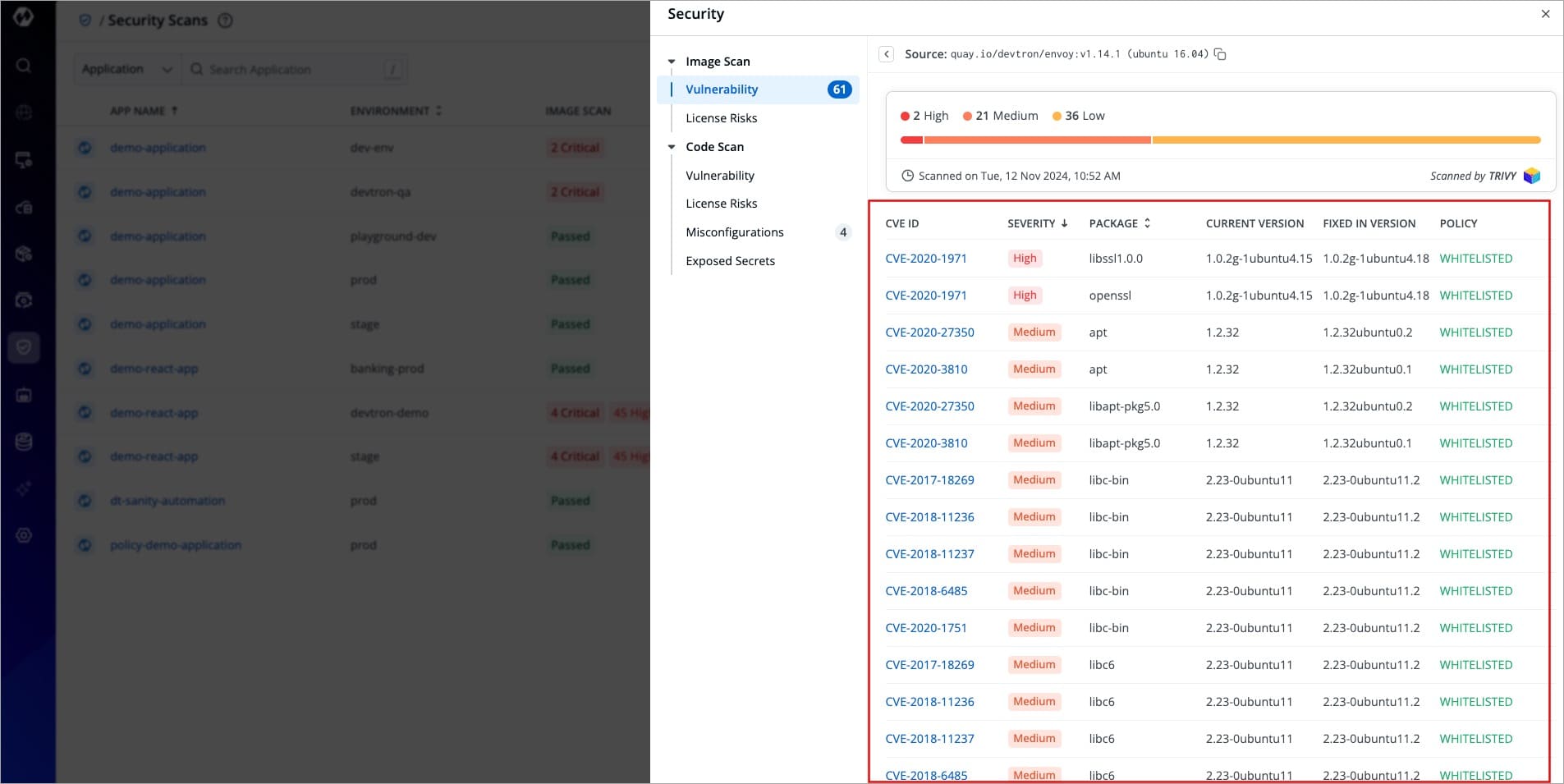Open CVE-2020-27350 link for apt package
The width and height of the screenshot is (1564, 784).
[929, 332]
